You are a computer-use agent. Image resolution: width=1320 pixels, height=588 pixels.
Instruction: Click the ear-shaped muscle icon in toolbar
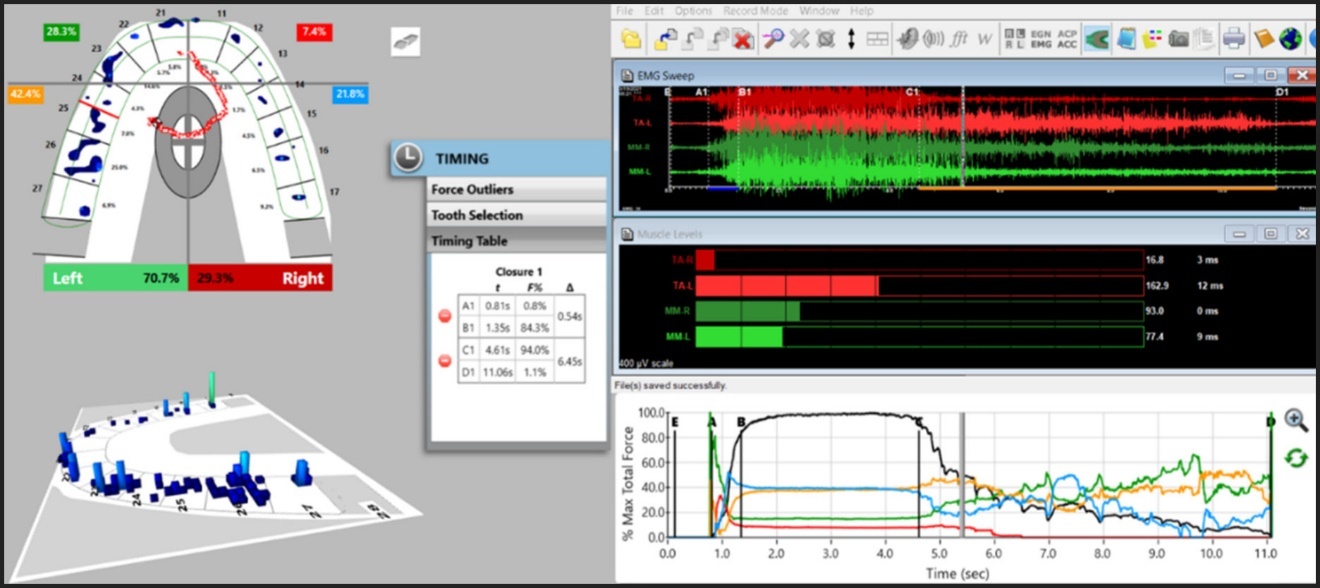point(907,39)
